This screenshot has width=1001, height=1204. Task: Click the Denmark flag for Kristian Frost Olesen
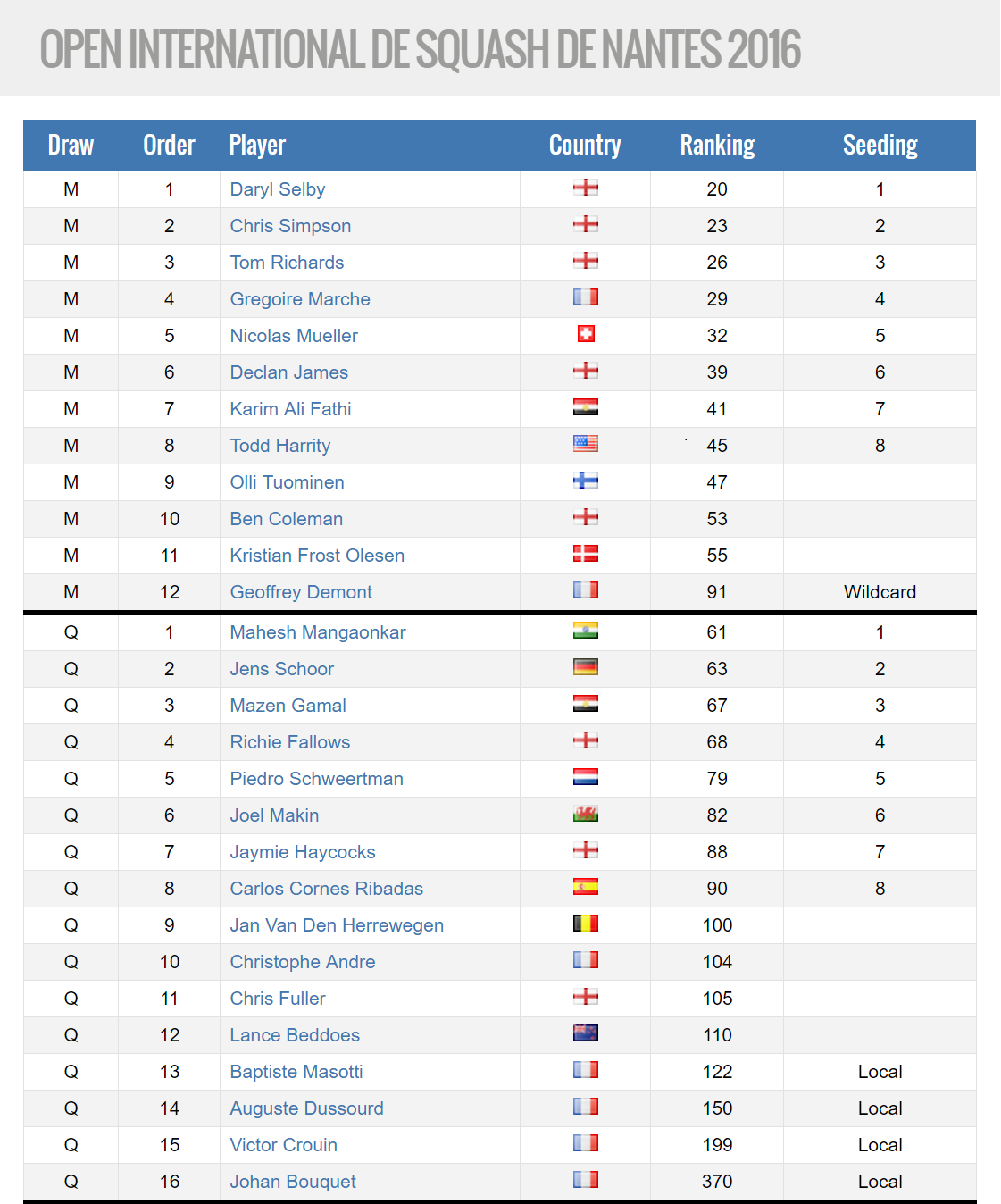point(586,554)
